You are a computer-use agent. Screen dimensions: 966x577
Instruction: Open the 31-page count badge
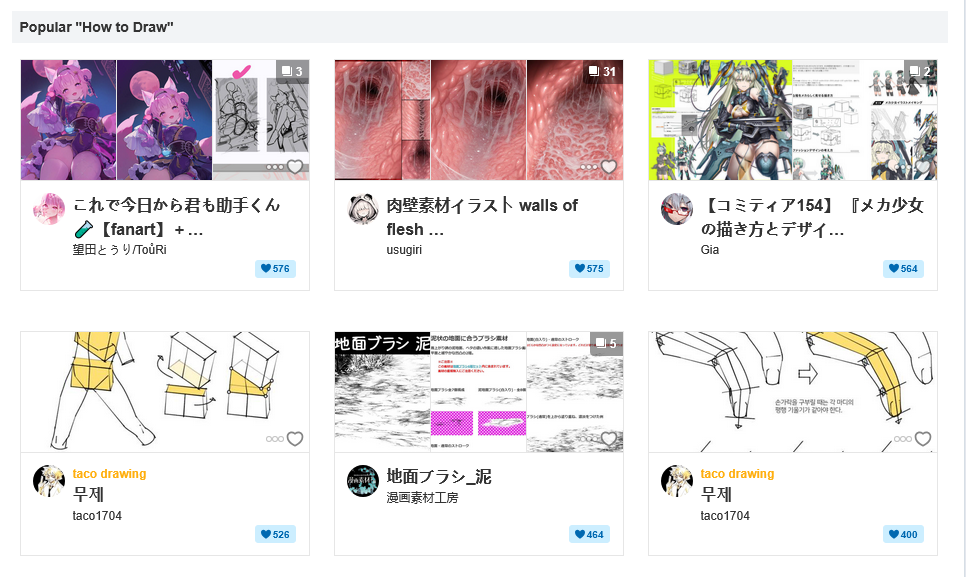[603, 71]
